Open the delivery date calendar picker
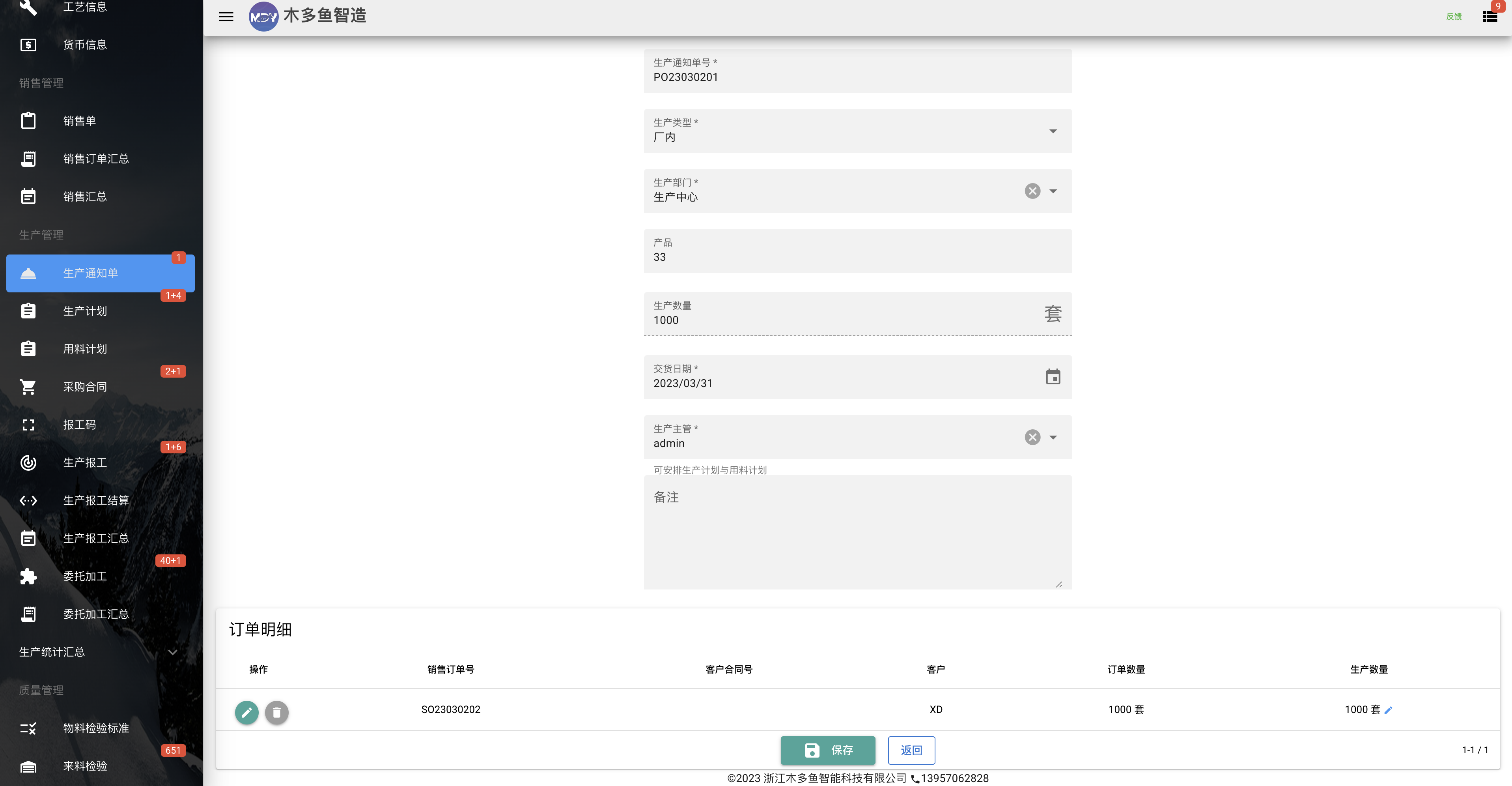 coord(1053,376)
